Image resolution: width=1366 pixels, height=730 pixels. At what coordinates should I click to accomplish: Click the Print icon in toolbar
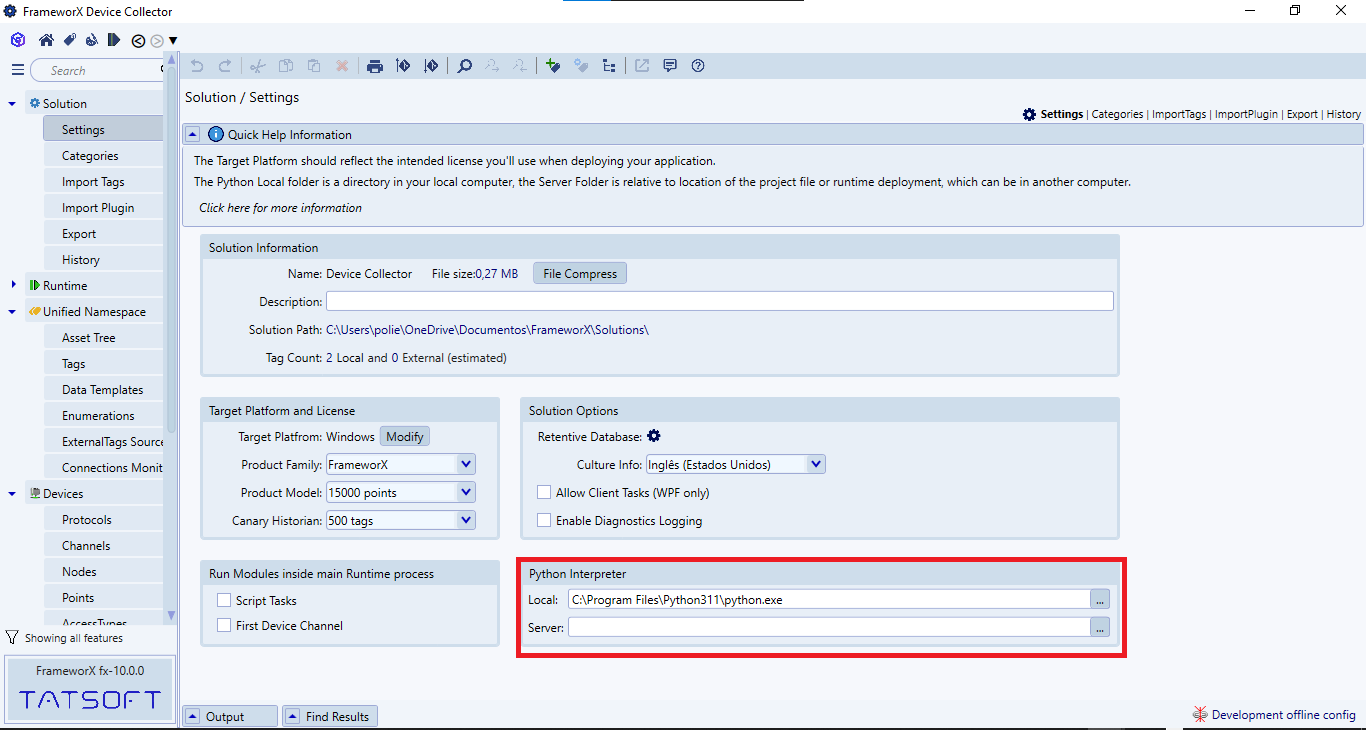point(375,66)
